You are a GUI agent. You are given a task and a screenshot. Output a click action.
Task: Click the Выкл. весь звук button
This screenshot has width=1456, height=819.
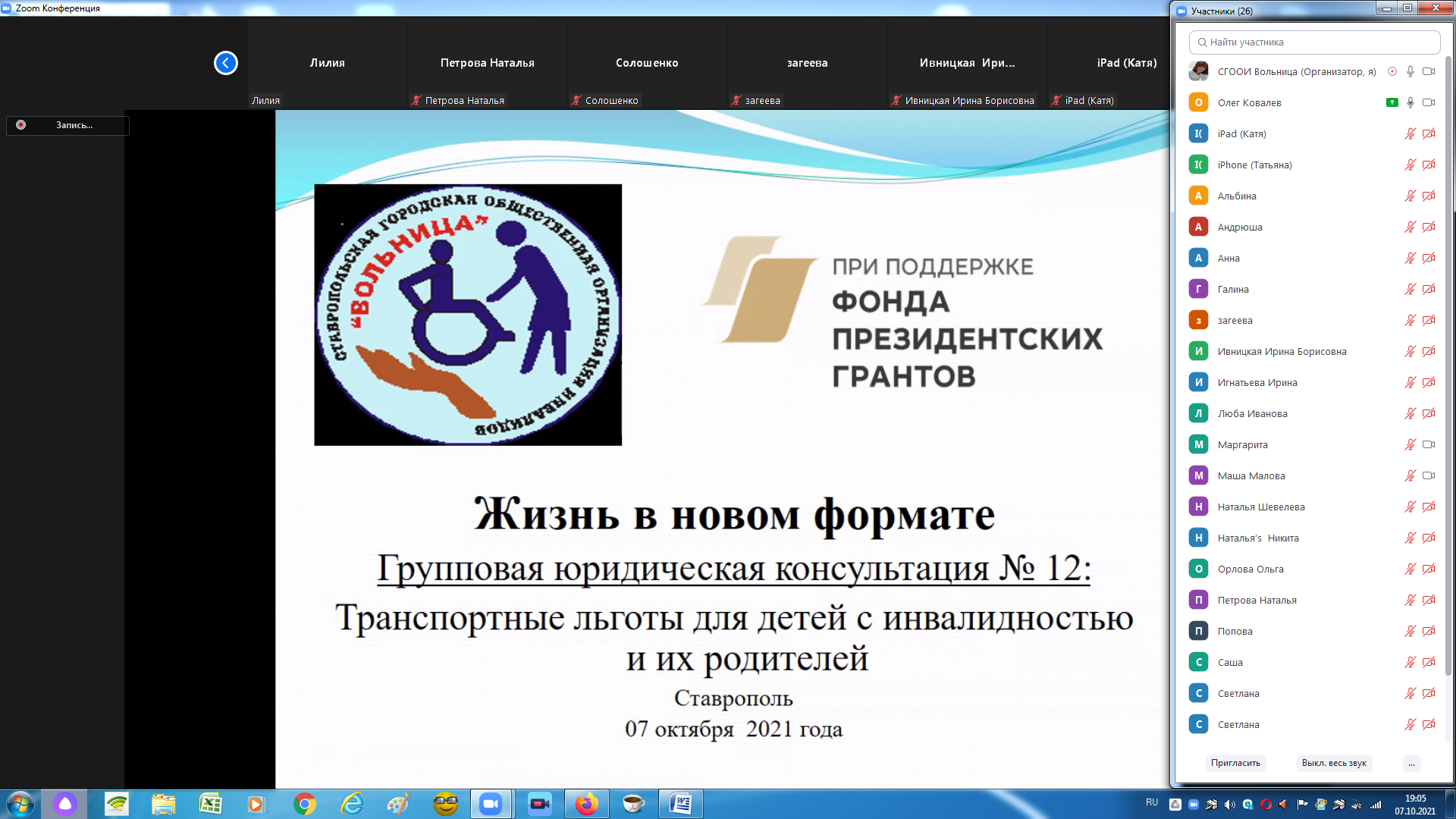point(1334,763)
